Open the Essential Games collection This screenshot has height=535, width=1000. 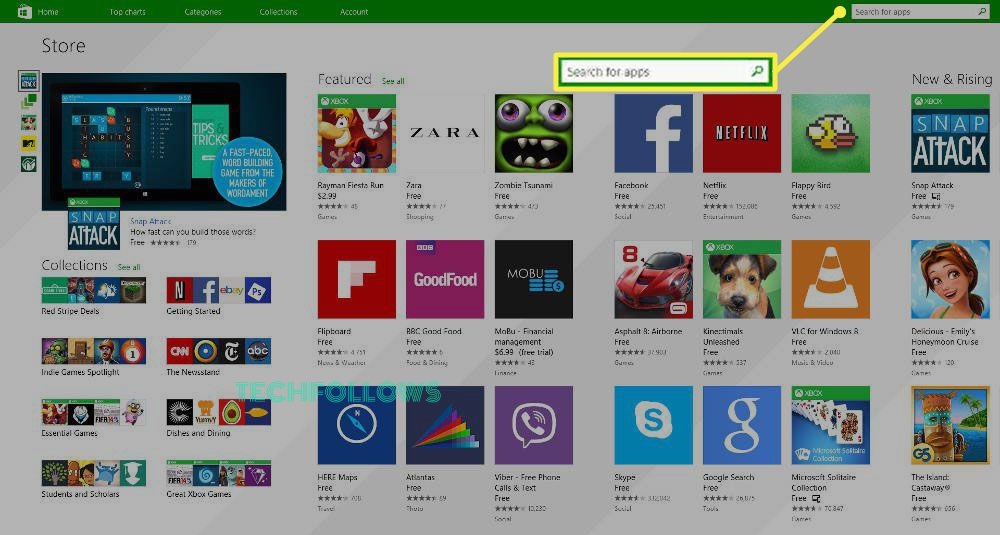click(94, 413)
